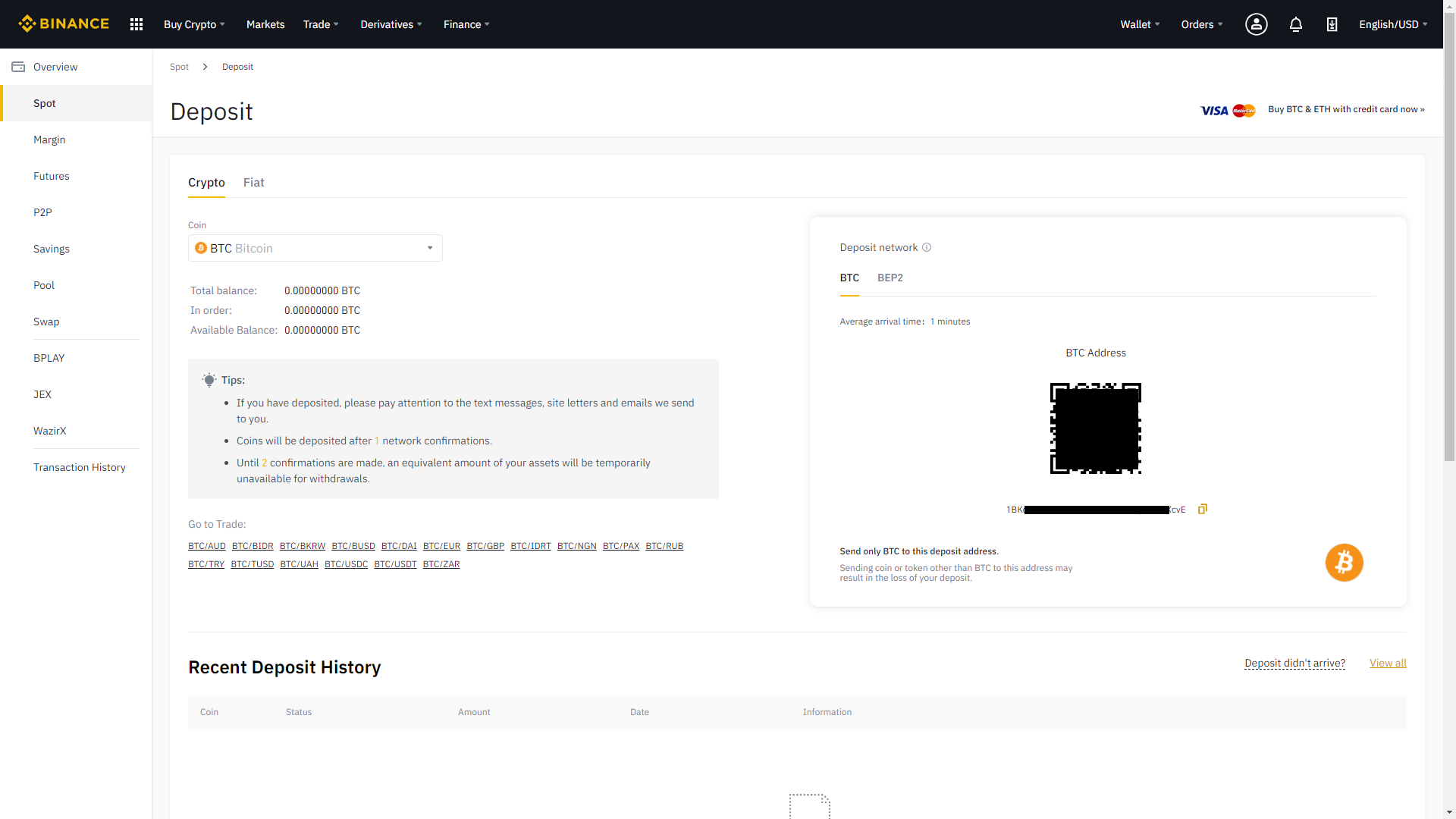The width and height of the screenshot is (1456, 819).
Task: Click the View all deposit history link
Action: pos(1387,663)
